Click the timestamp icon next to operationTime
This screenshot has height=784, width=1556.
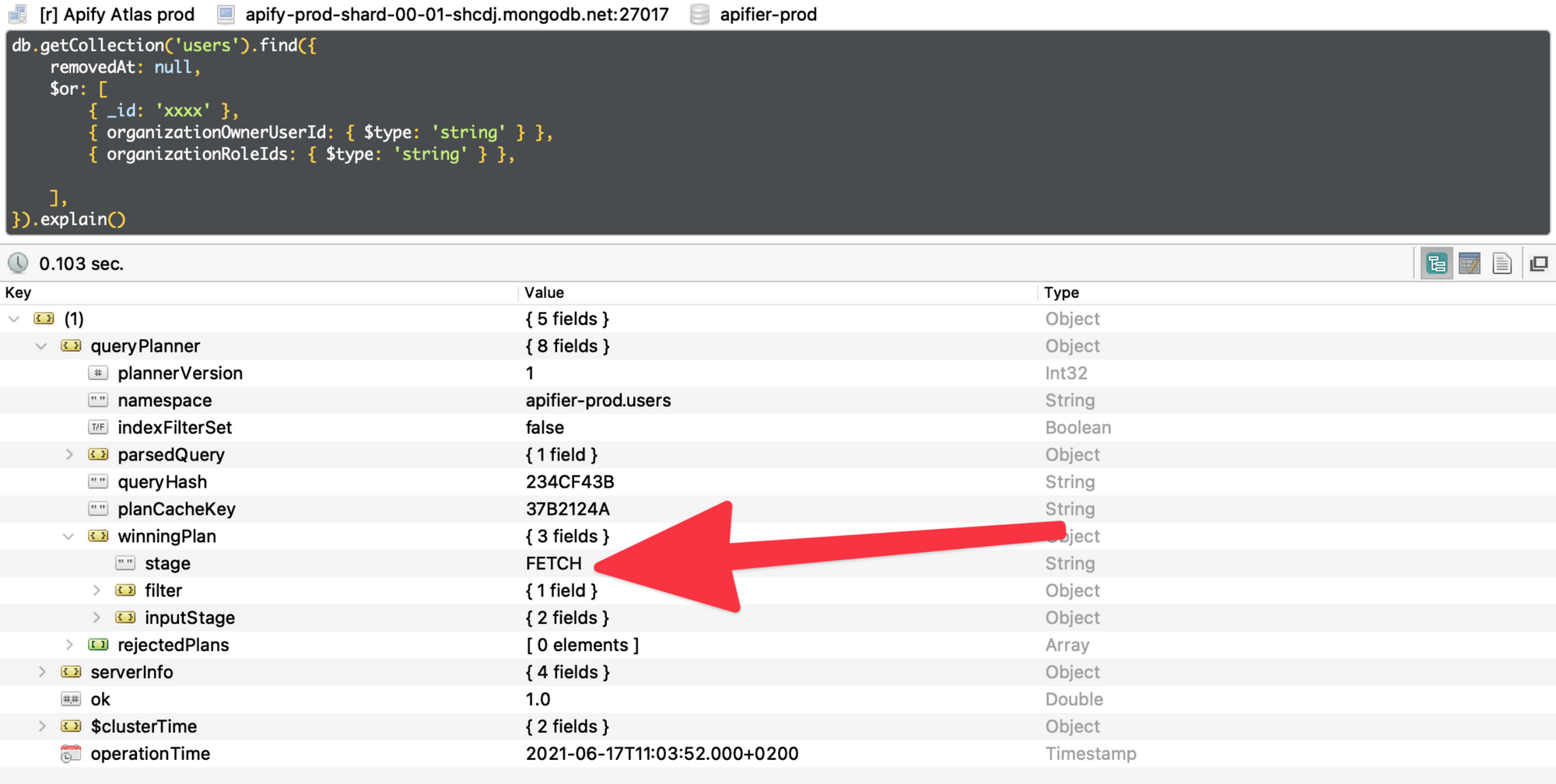[71, 754]
